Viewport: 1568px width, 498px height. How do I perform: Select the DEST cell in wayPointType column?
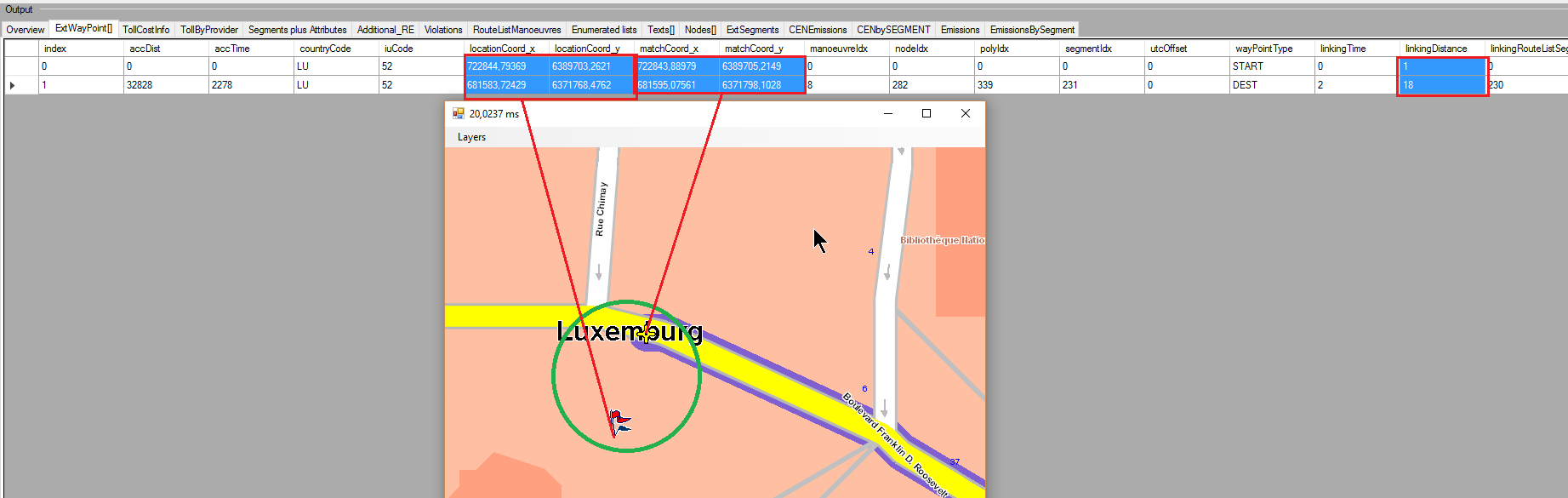click(1245, 85)
